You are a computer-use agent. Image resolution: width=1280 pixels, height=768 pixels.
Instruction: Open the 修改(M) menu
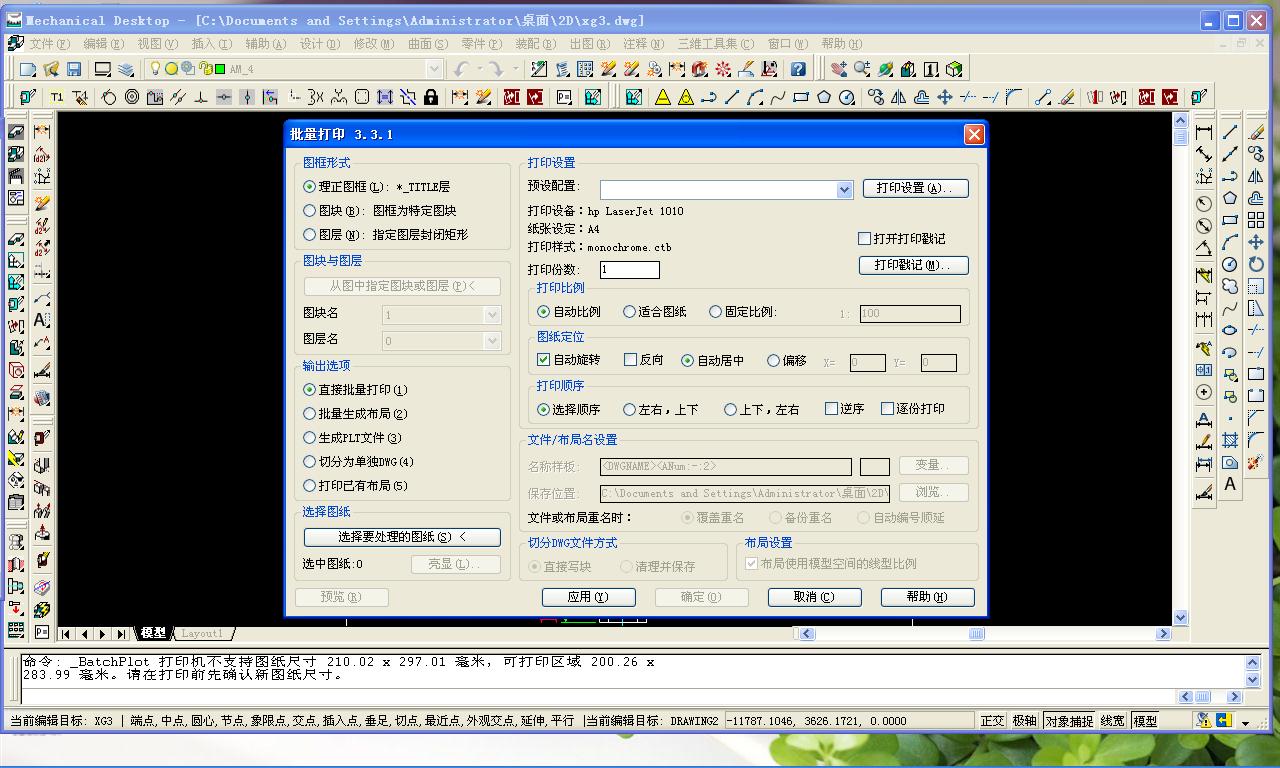tap(374, 44)
